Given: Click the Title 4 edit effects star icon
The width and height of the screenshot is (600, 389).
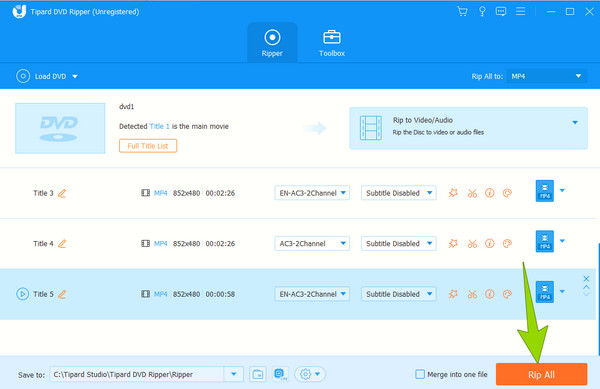Looking at the screenshot, I should pos(453,244).
